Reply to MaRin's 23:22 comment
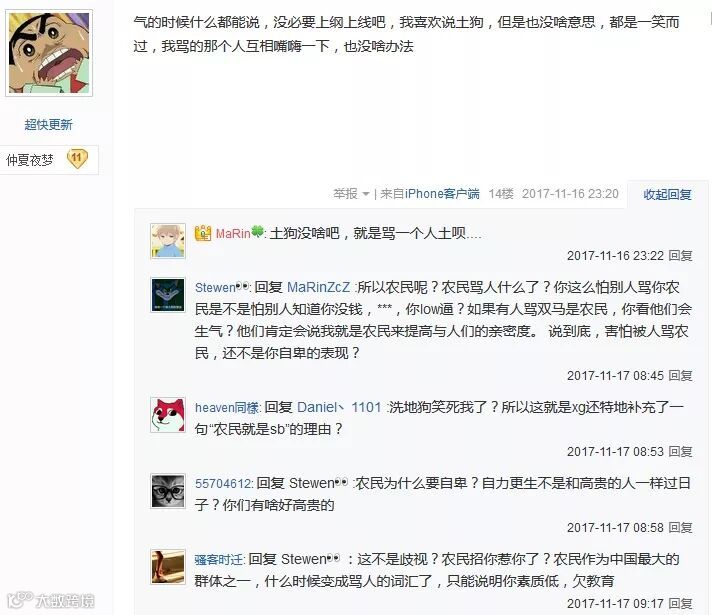712x615 pixels. [680, 256]
